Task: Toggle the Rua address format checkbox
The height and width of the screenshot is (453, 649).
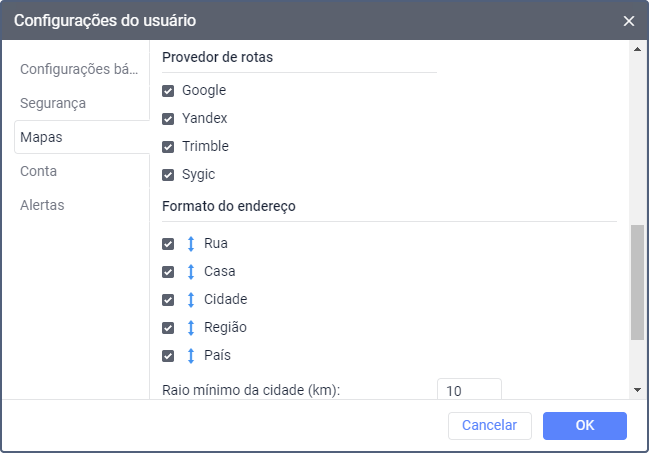Action: point(169,243)
